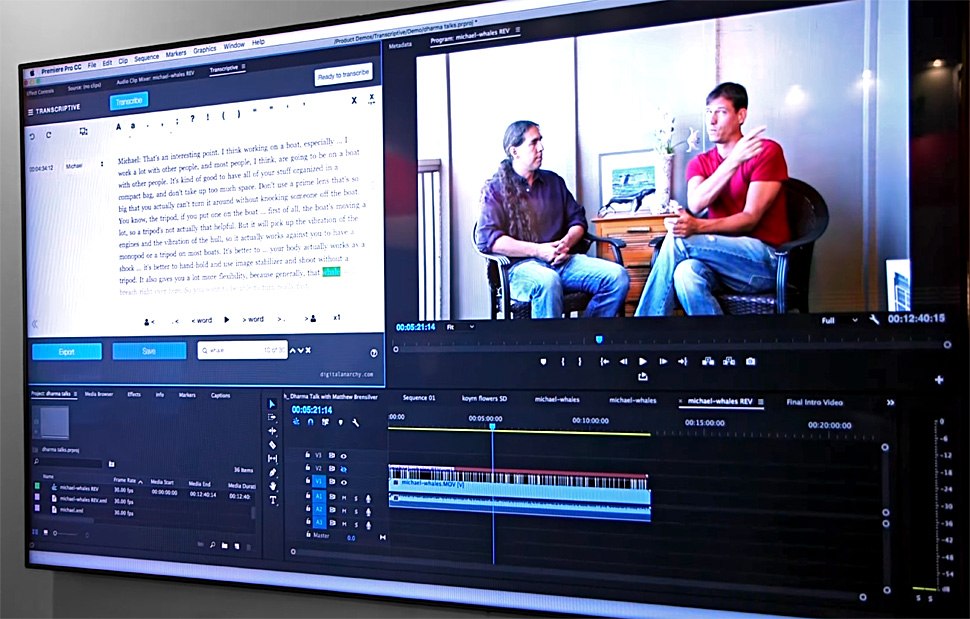
Task: Open the Full playback resolution dropdown
Action: coord(839,320)
